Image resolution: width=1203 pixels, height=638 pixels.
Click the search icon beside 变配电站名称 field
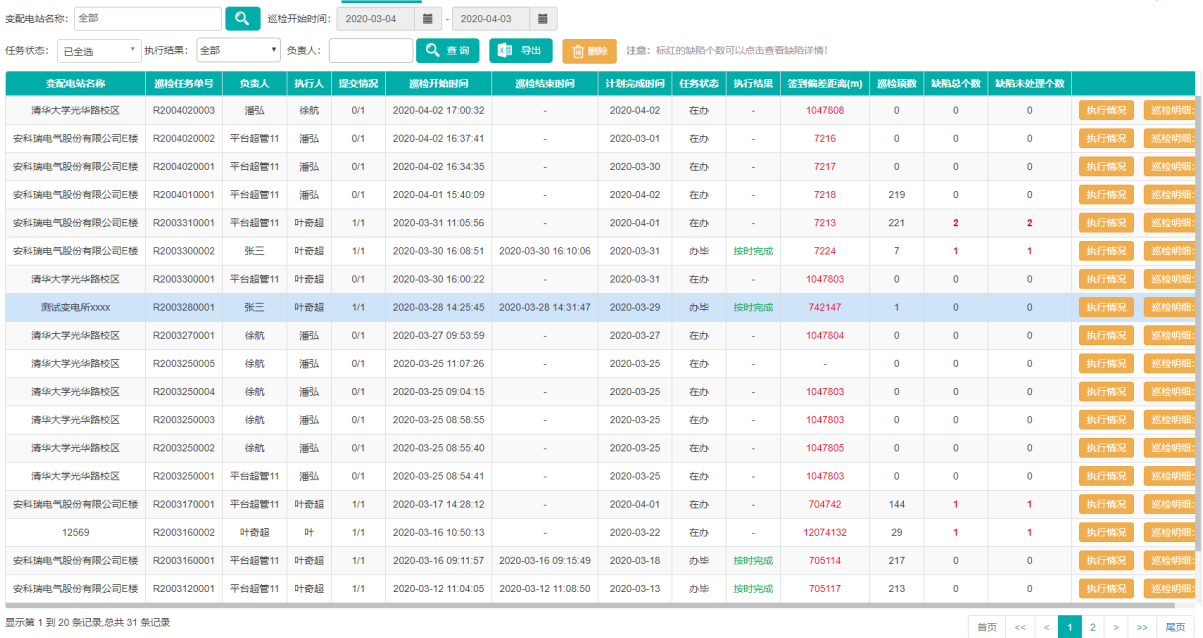pyautogui.click(x=242, y=18)
